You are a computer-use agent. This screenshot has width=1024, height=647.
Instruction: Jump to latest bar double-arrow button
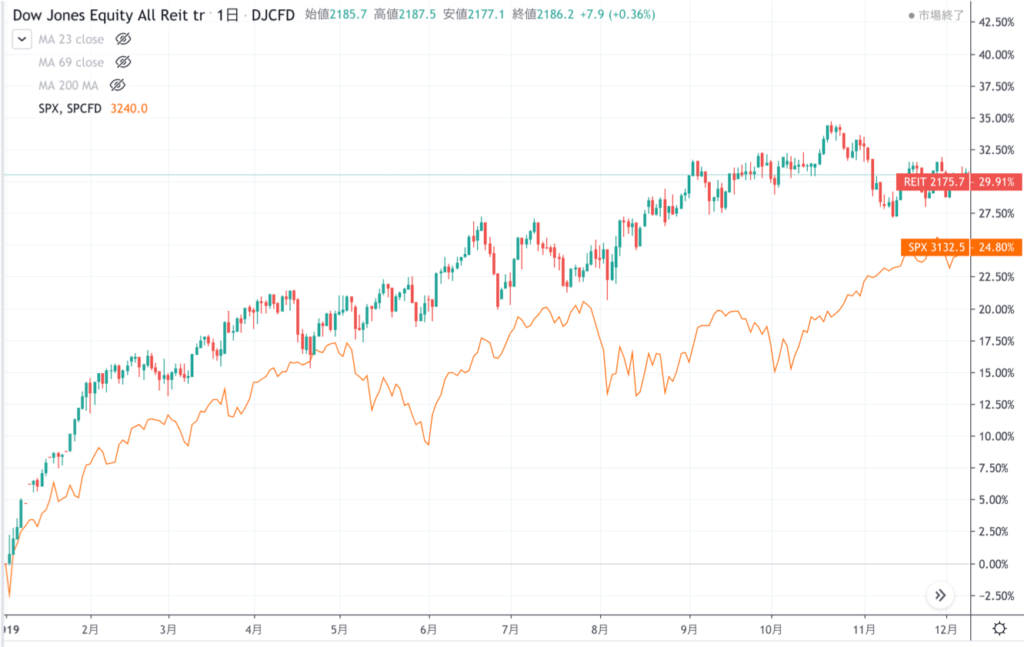pos(940,595)
